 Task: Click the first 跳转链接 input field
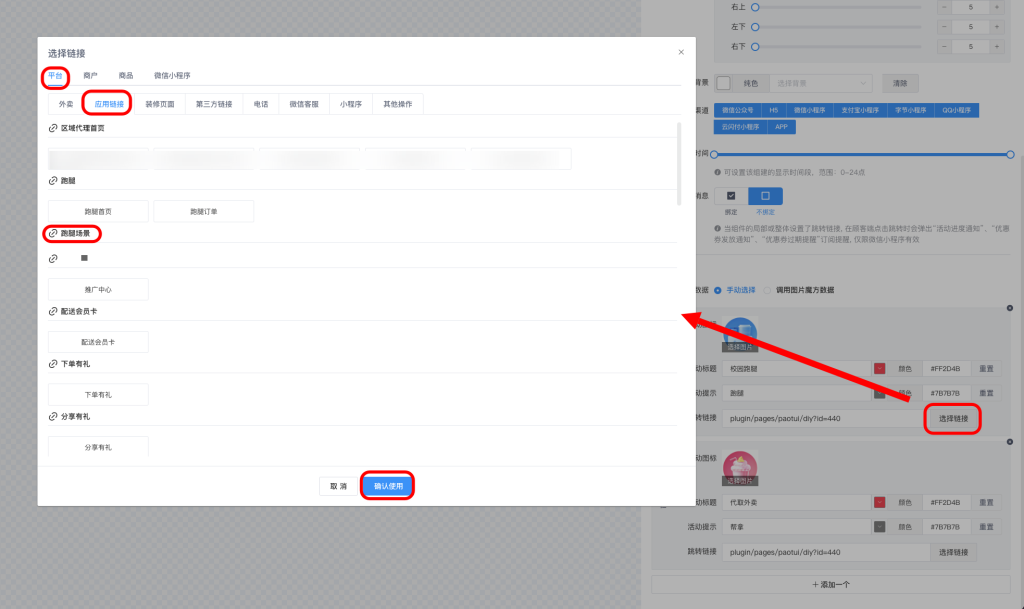point(822,418)
